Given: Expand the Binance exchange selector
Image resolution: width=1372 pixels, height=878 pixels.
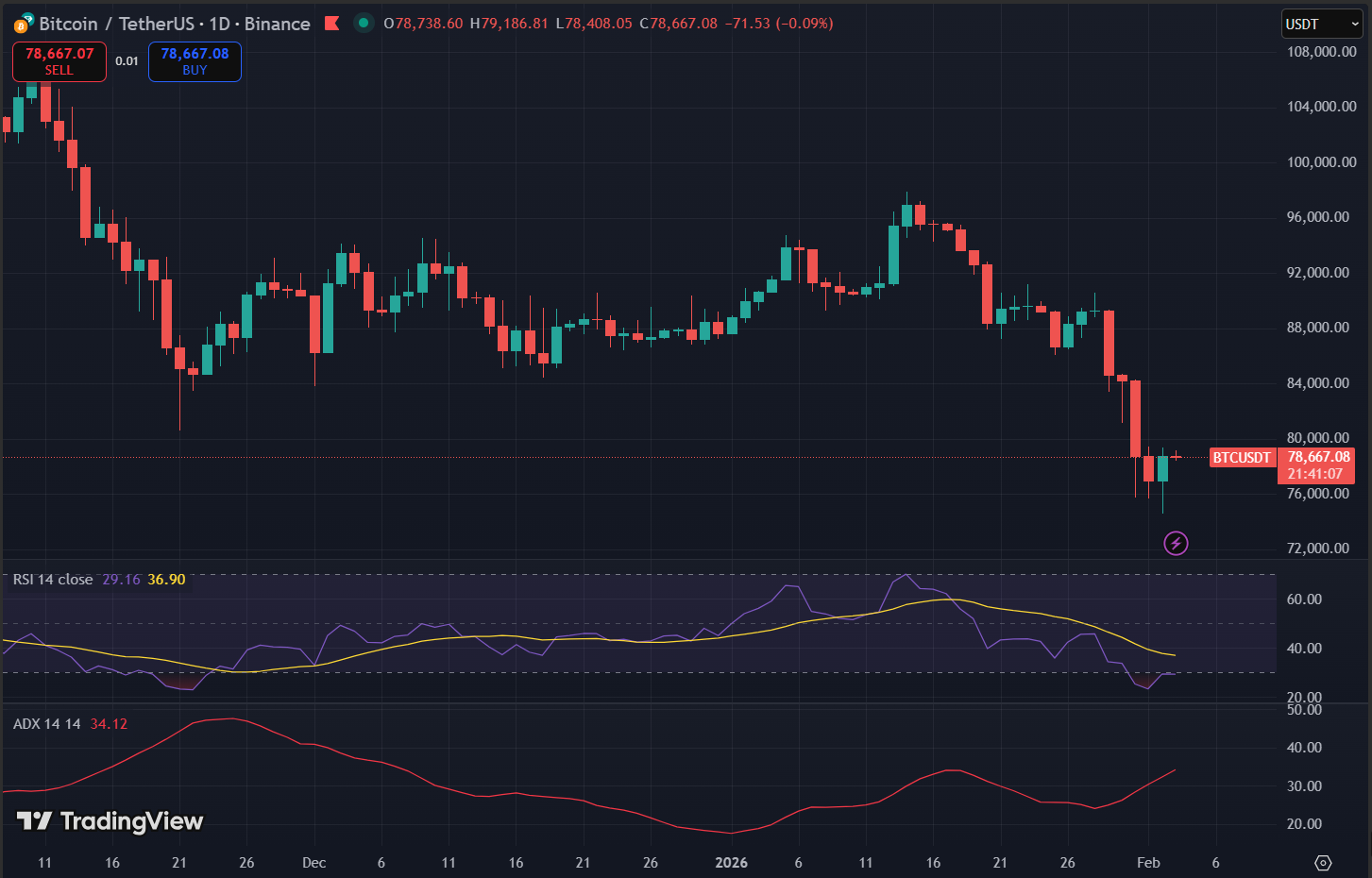Looking at the screenshot, I should 277,24.
